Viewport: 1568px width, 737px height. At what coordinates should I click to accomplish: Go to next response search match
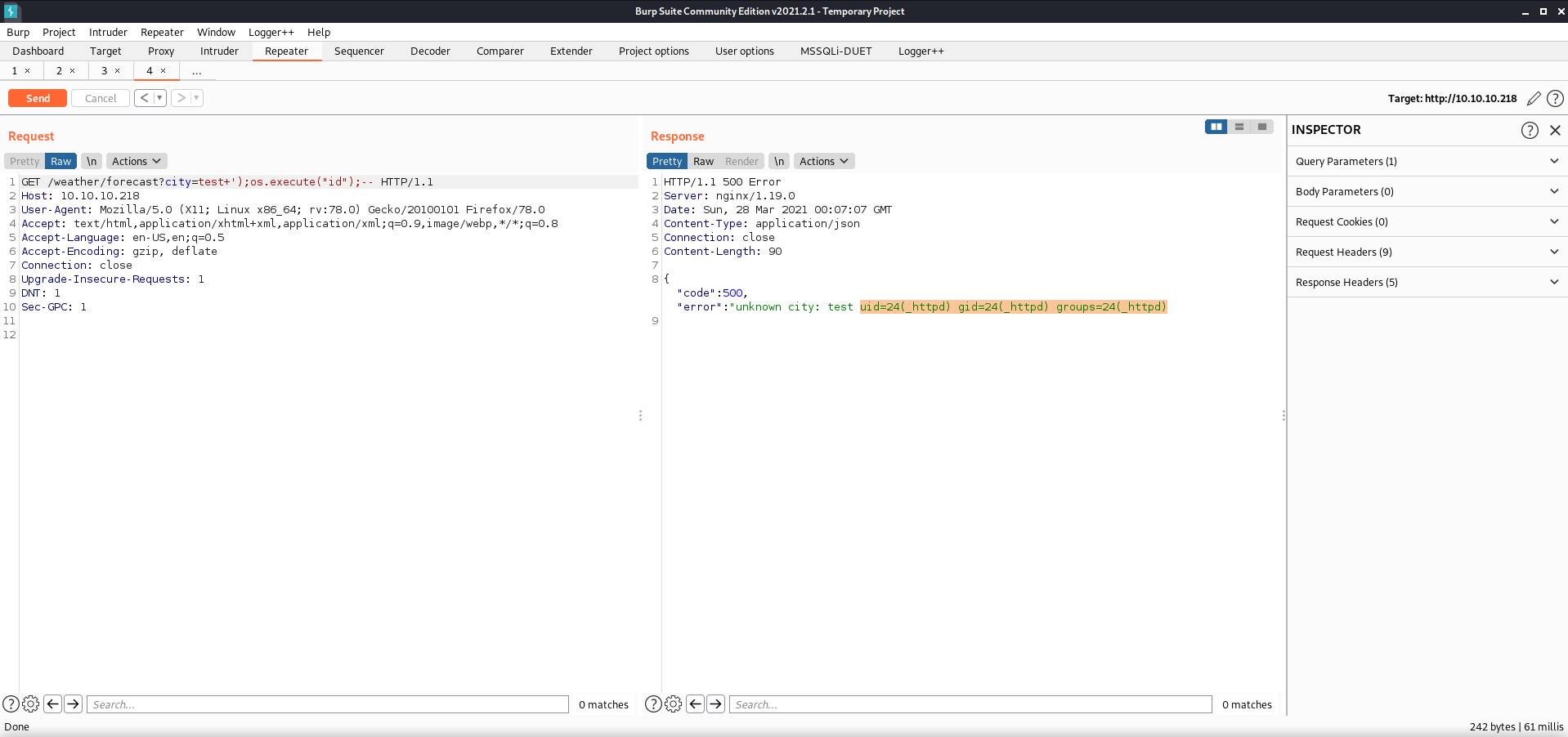pos(716,703)
